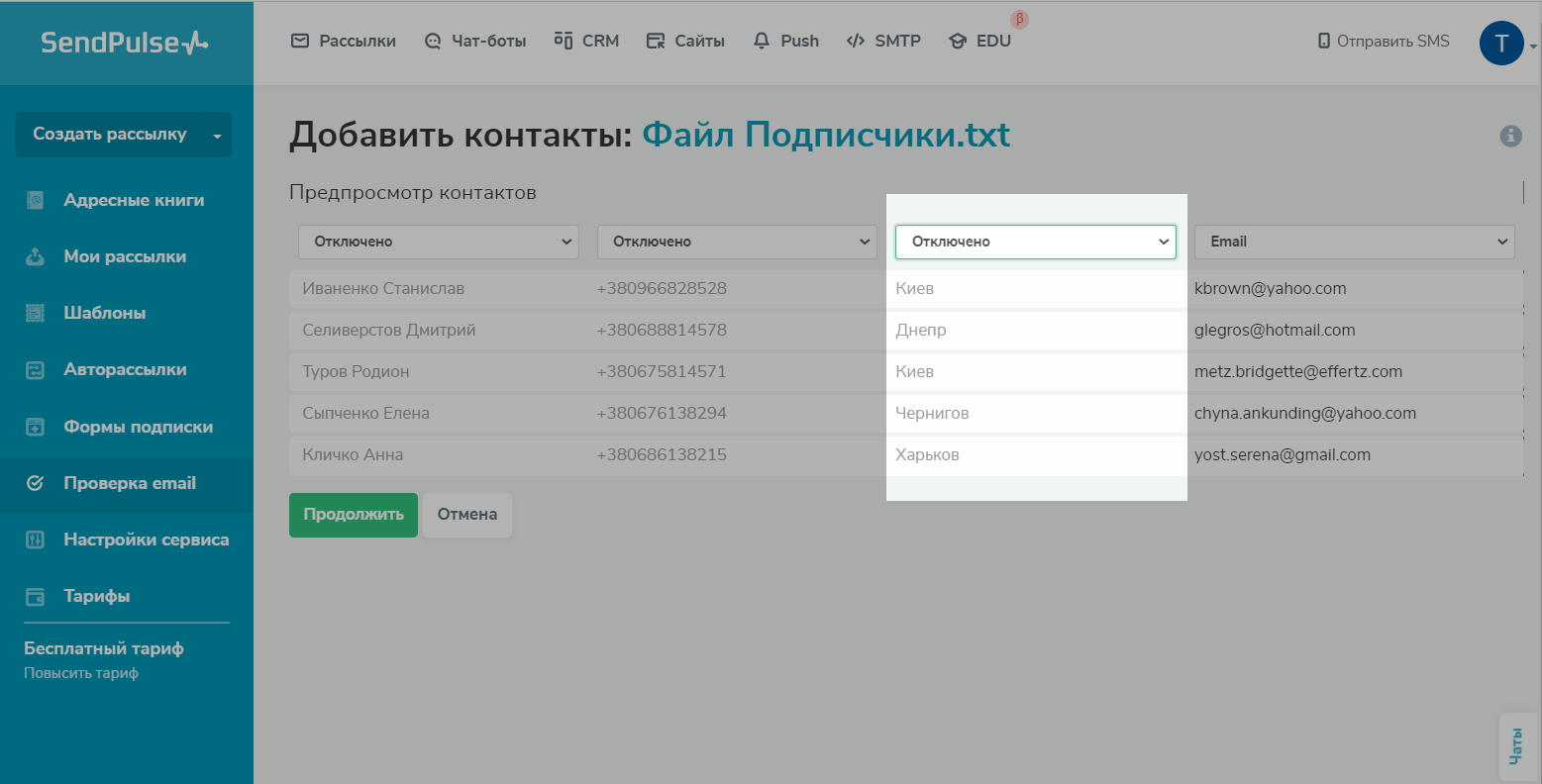Image resolution: width=1542 pixels, height=784 pixels.
Task: Click the Email verification checkmark icon
Action: click(35, 483)
